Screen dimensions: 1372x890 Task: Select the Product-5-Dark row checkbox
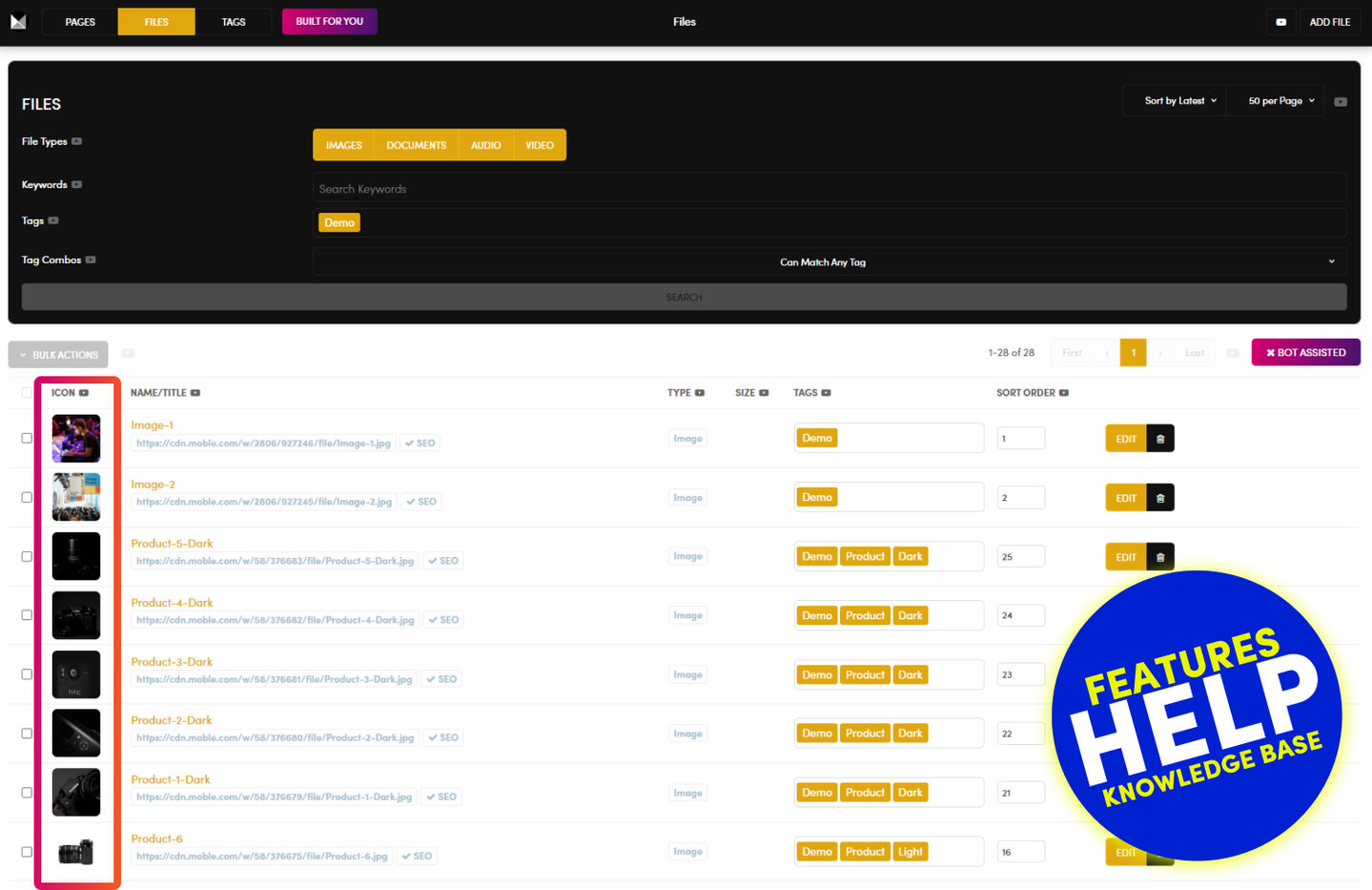pyautogui.click(x=27, y=557)
